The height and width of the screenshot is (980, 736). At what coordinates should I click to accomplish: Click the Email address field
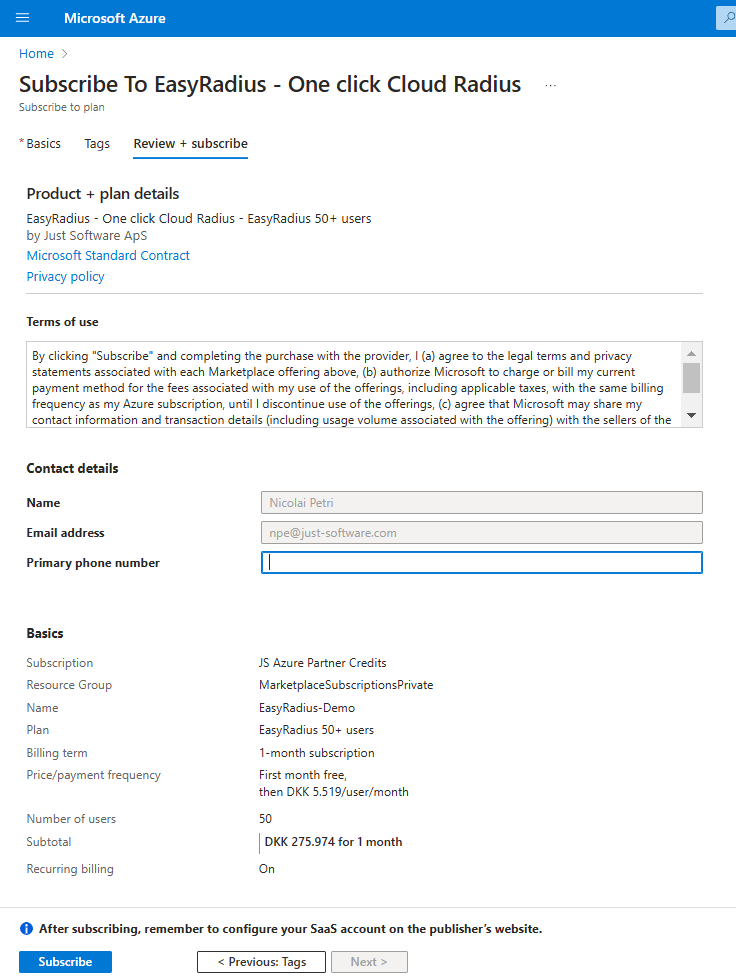(x=482, y=532)
